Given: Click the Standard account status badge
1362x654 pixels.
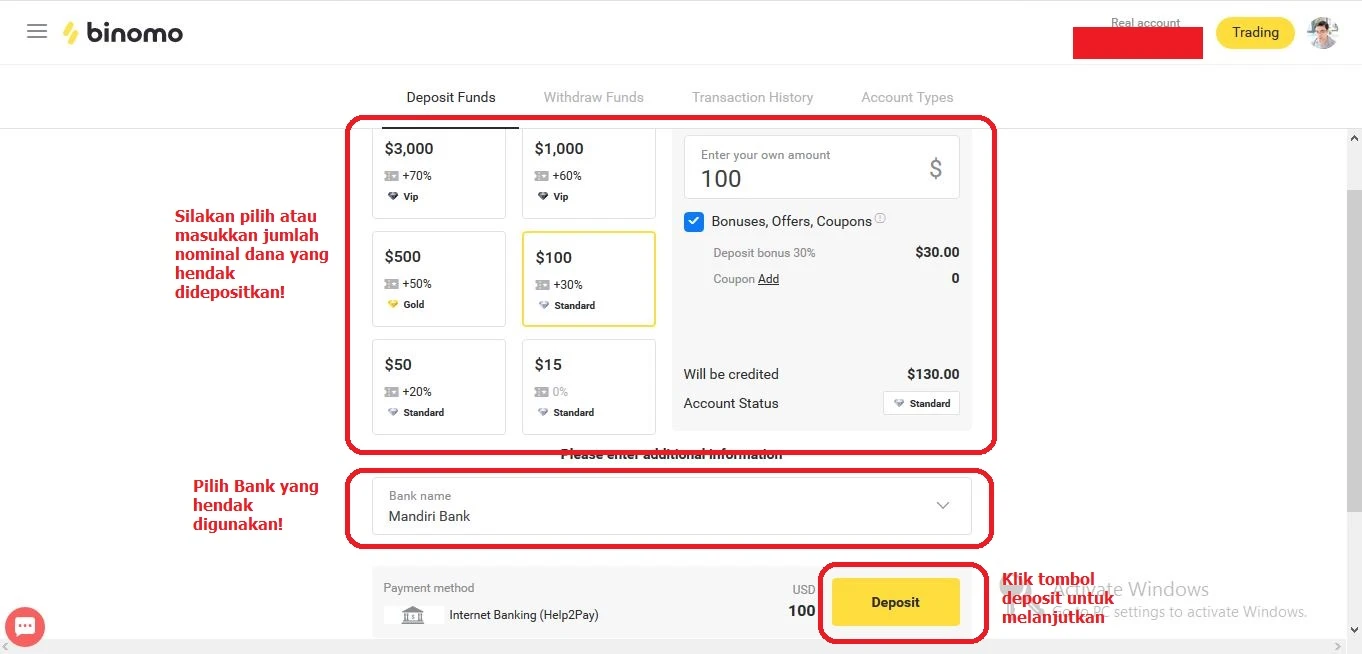Looking at the screenshot, I should click(x=921, y=403).
